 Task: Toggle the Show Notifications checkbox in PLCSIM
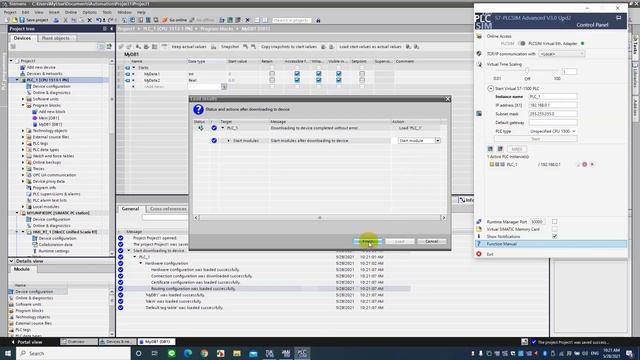555,236
